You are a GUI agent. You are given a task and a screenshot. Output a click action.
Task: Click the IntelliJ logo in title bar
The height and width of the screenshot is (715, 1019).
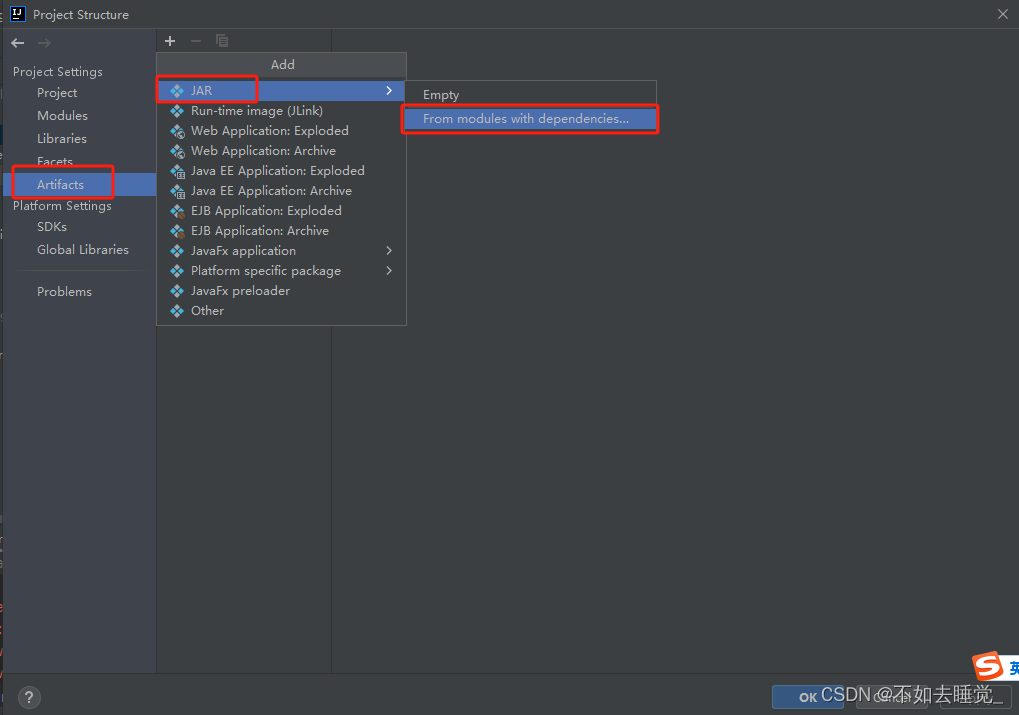(x=18, y=14)
